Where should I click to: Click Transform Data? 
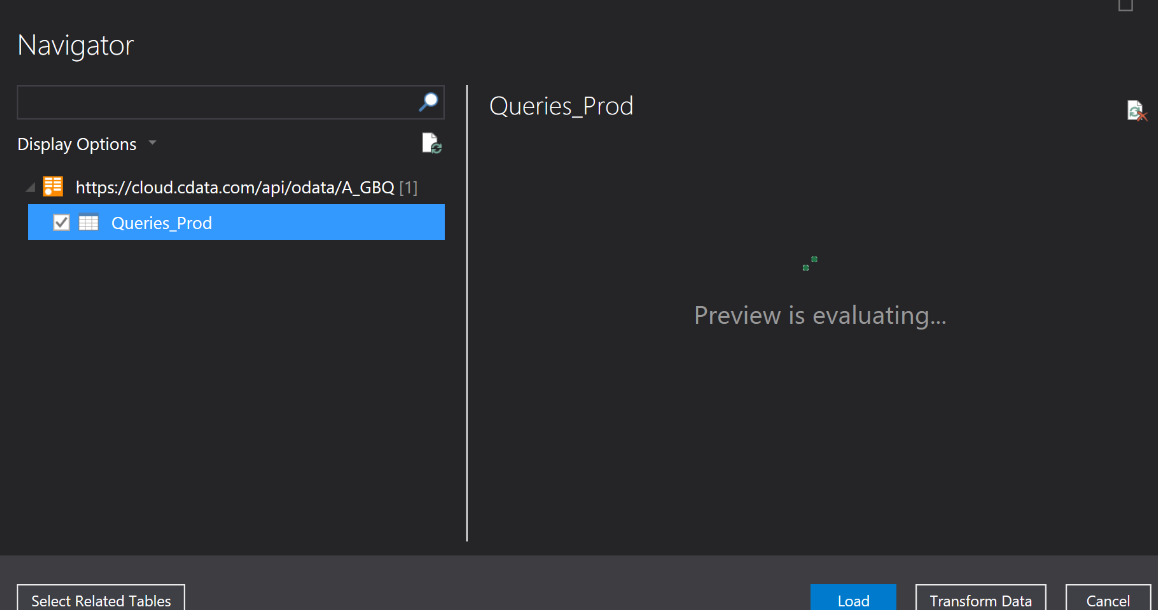pos(980,600)
